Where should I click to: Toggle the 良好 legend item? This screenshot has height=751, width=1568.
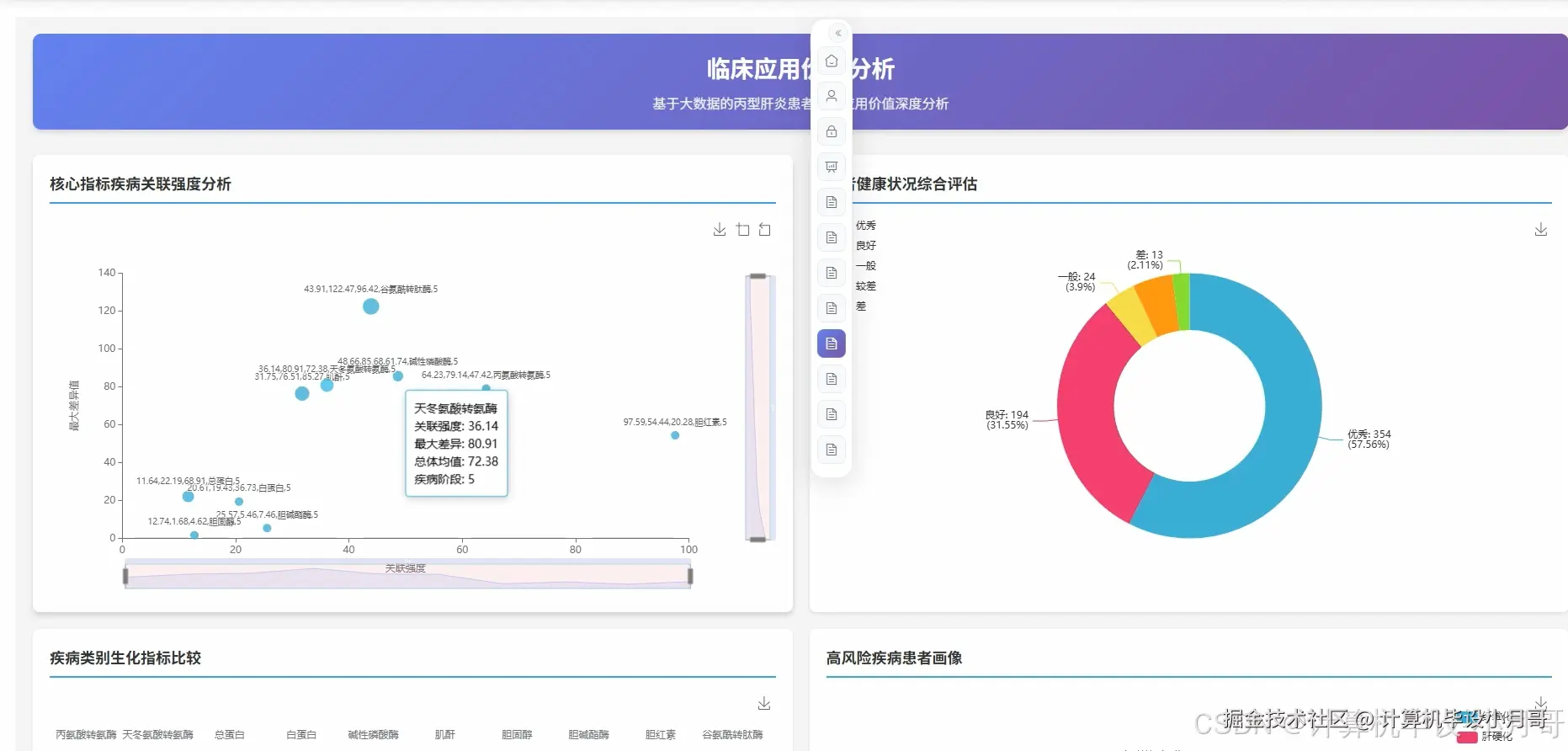pos(866,246)
